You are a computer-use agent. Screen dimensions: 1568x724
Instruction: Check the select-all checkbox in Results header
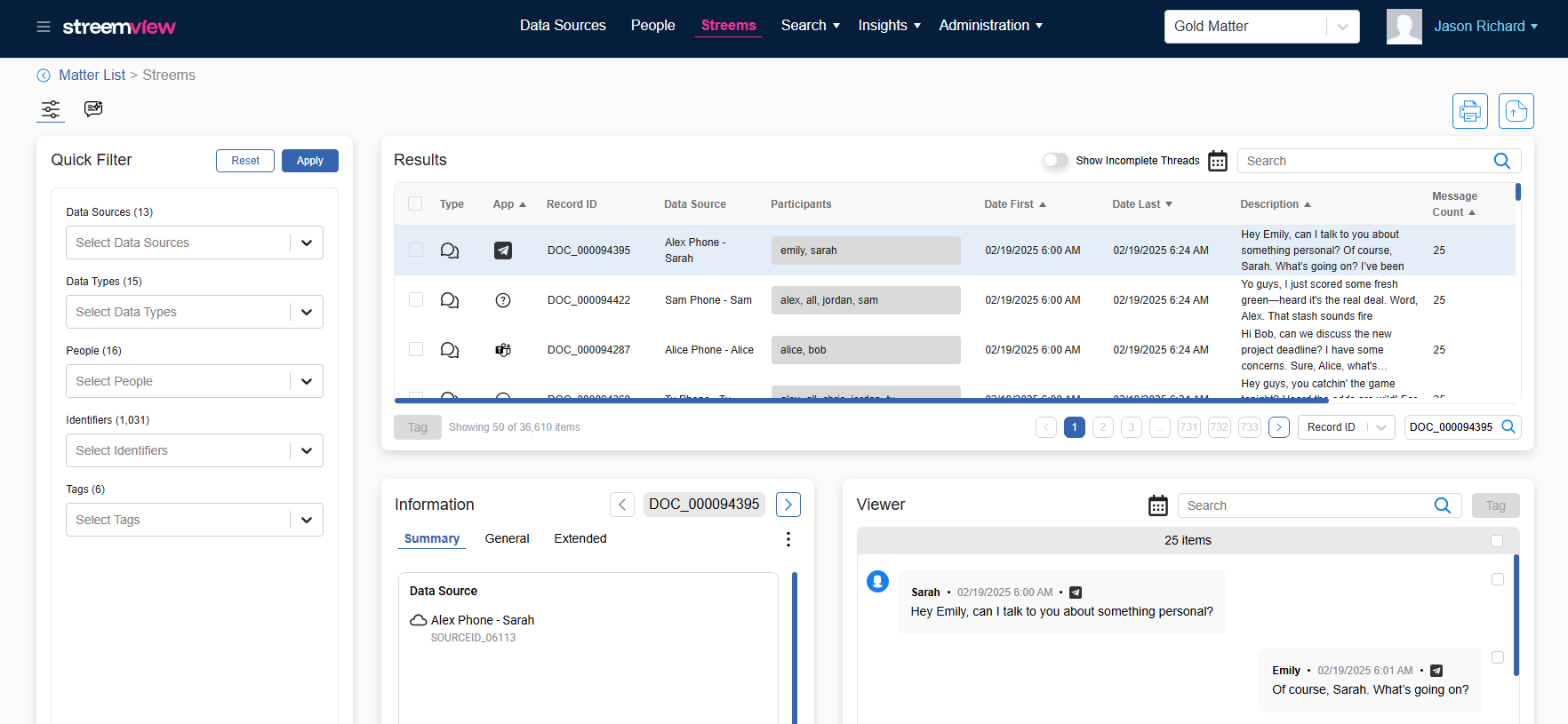point(415,203)
